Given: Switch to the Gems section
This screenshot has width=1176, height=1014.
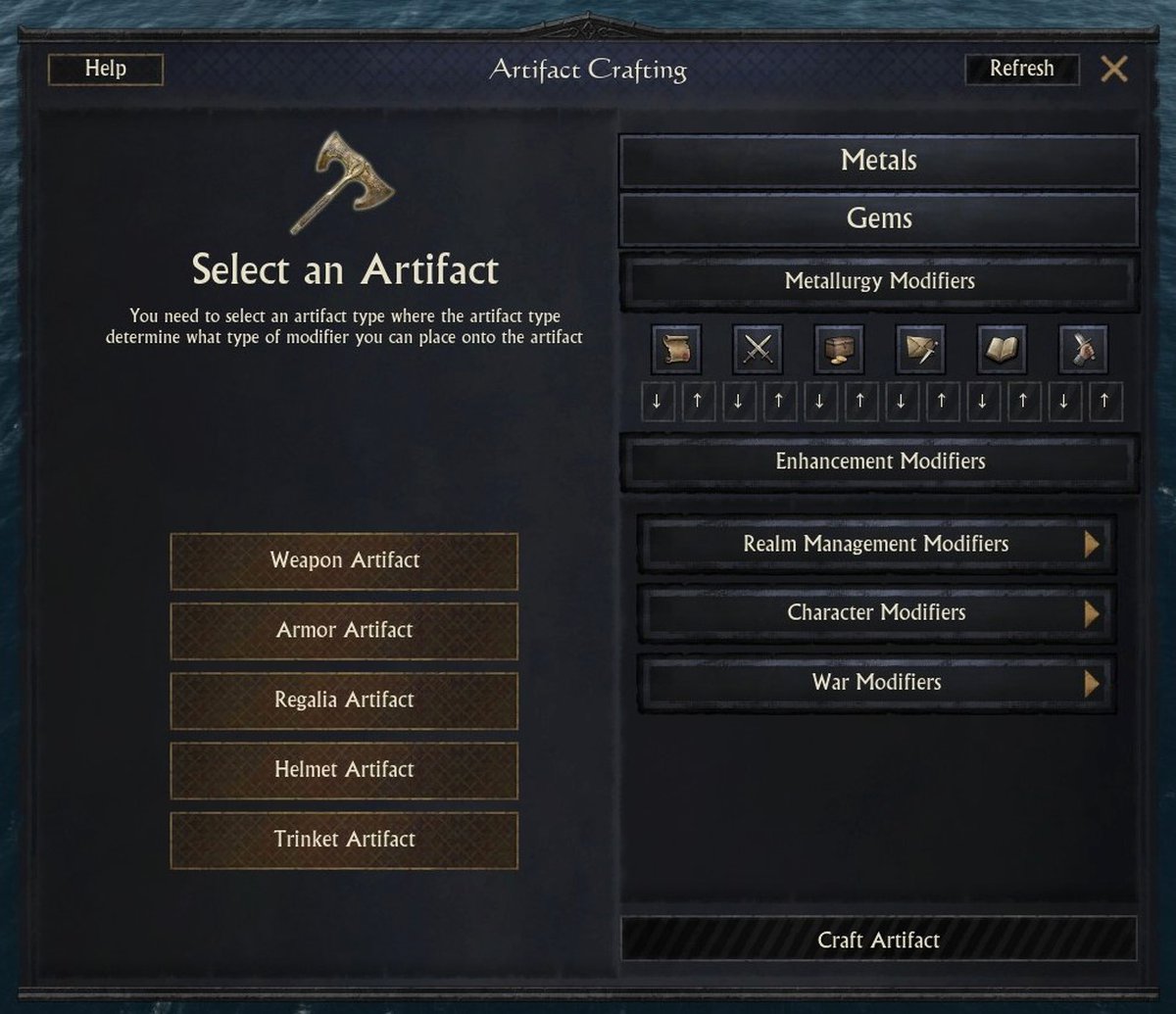Looking at the screenshot, I should click(879, 218).
